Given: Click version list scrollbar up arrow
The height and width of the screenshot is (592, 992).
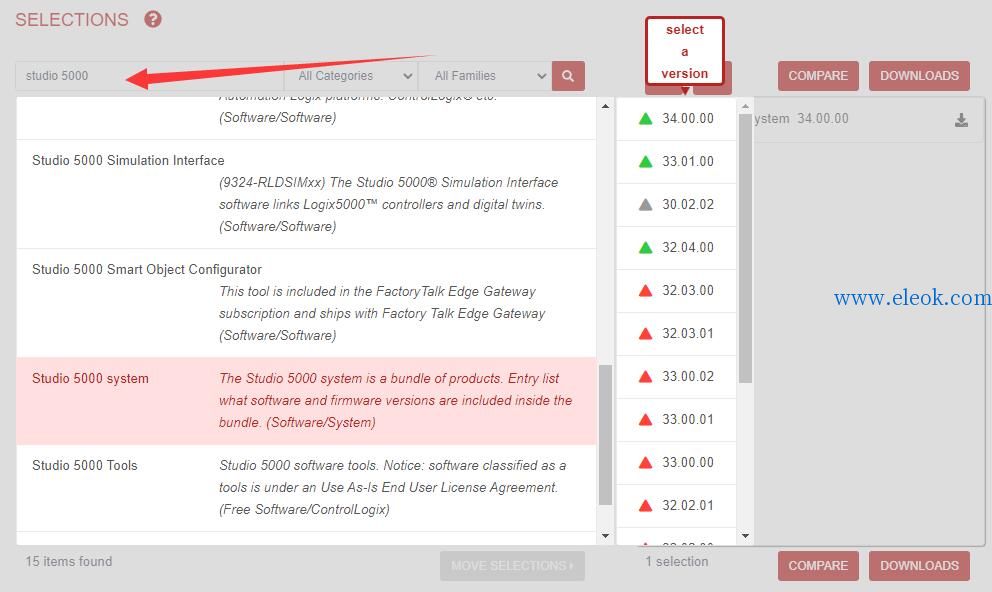Looking at the screenshot, I should point(745,106).
